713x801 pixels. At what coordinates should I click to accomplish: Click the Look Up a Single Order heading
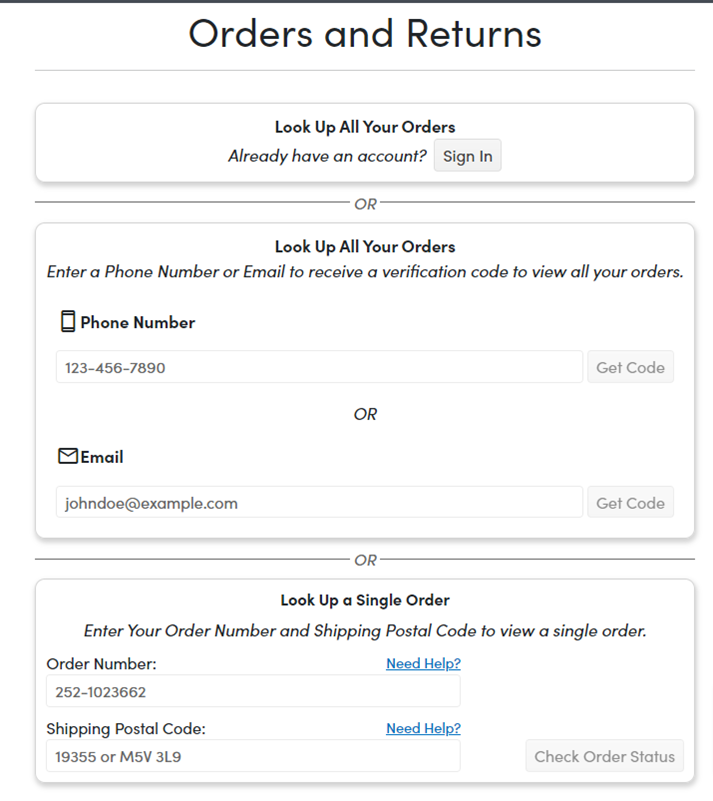pyautogui.click(x=365, y=600)
